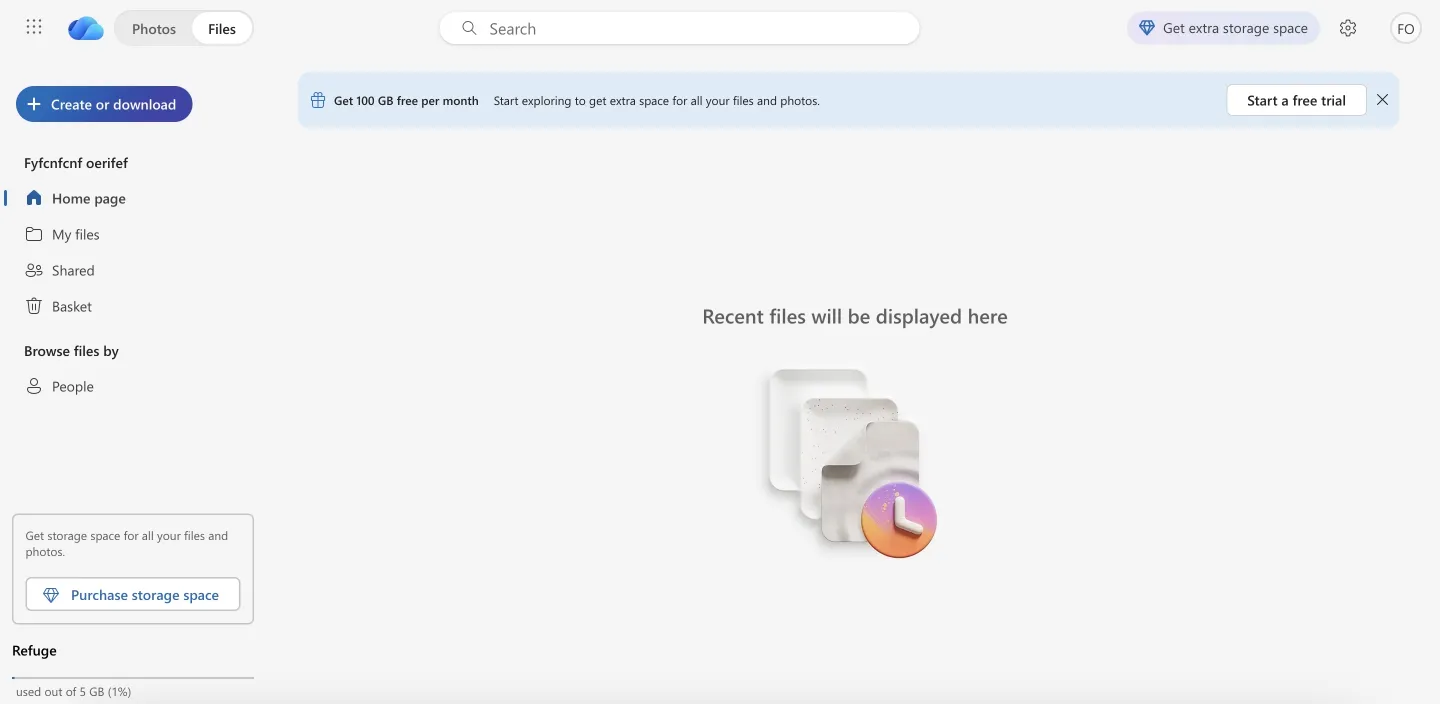Open the search suggestions field

point(679,28)
